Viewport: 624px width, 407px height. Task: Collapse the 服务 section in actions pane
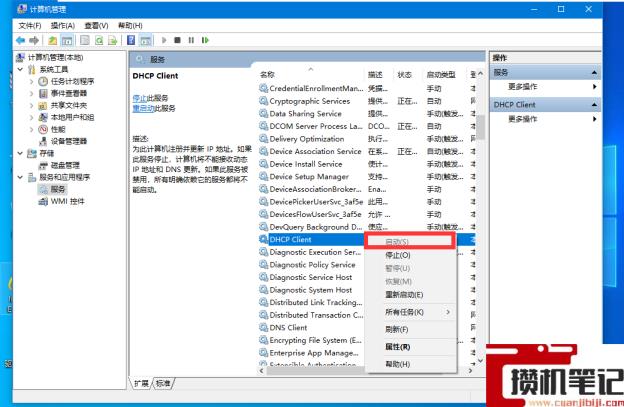594,72
